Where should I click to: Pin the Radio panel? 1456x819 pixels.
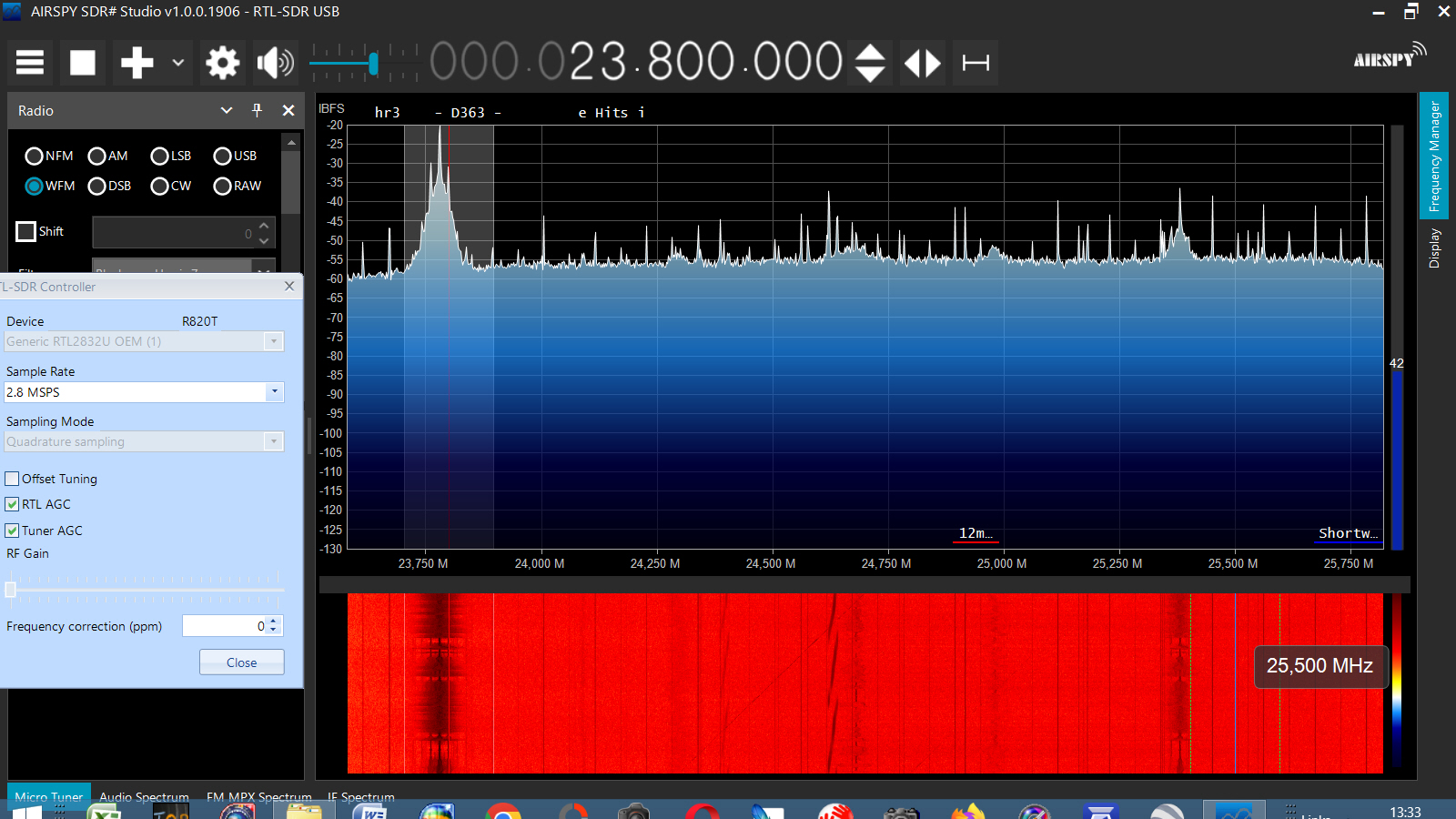click(257, 110)
